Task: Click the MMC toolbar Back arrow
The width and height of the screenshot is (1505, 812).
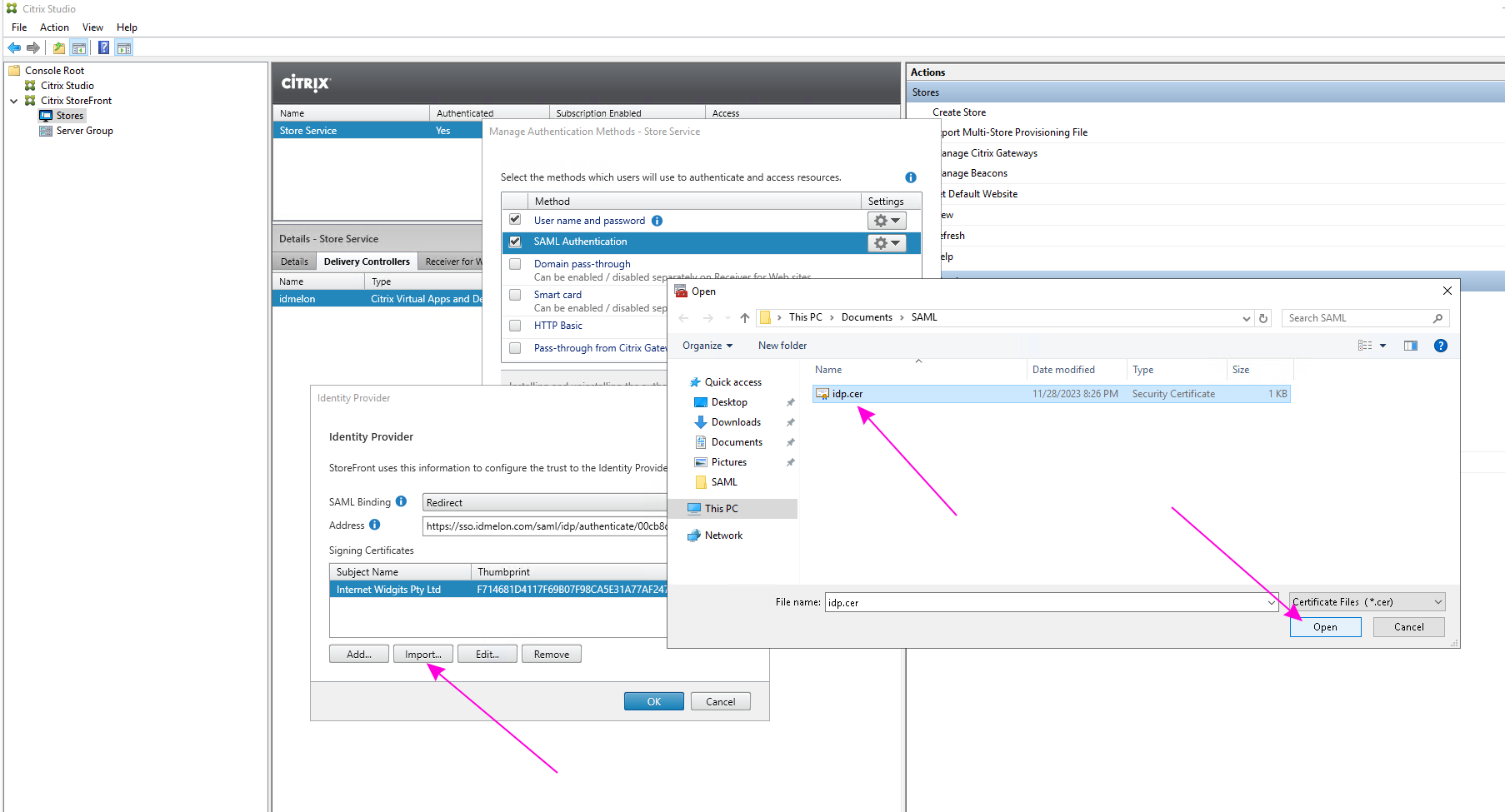Action: [x=14, y=47]
